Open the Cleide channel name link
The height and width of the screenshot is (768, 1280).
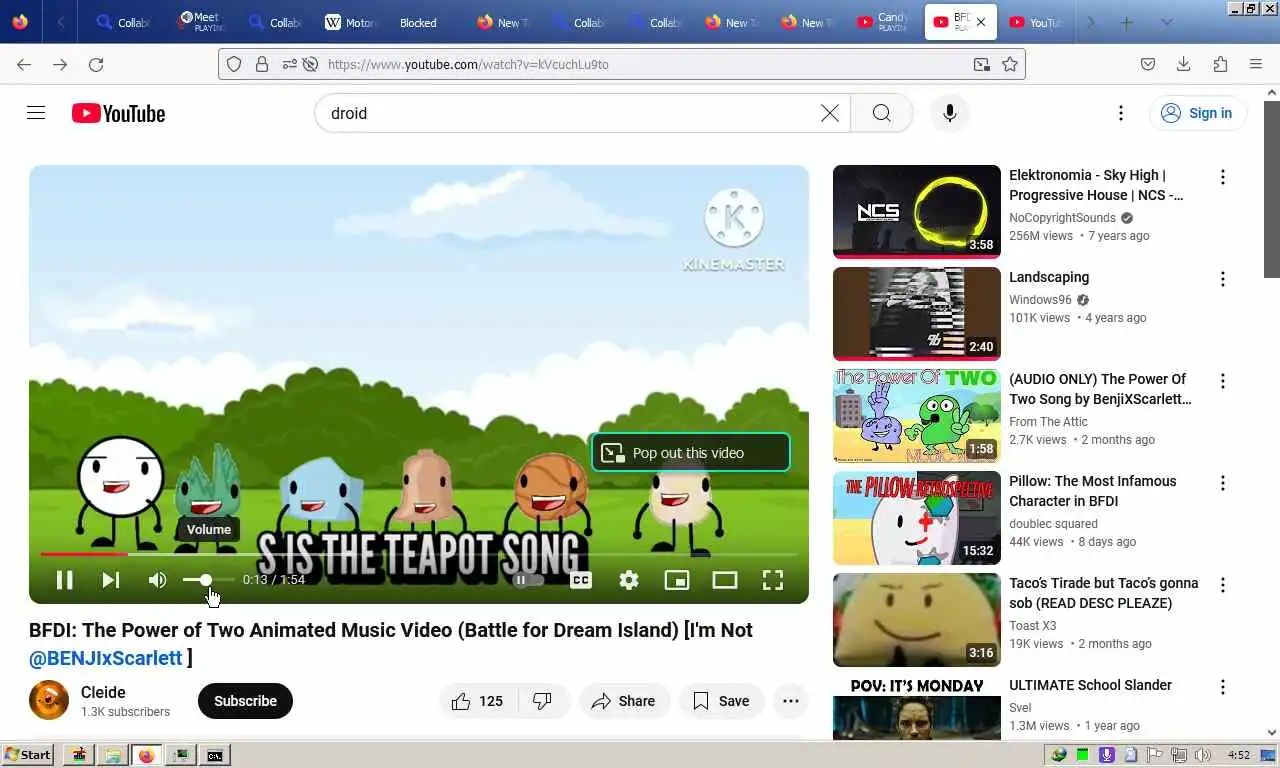click(x=103, y=692)
